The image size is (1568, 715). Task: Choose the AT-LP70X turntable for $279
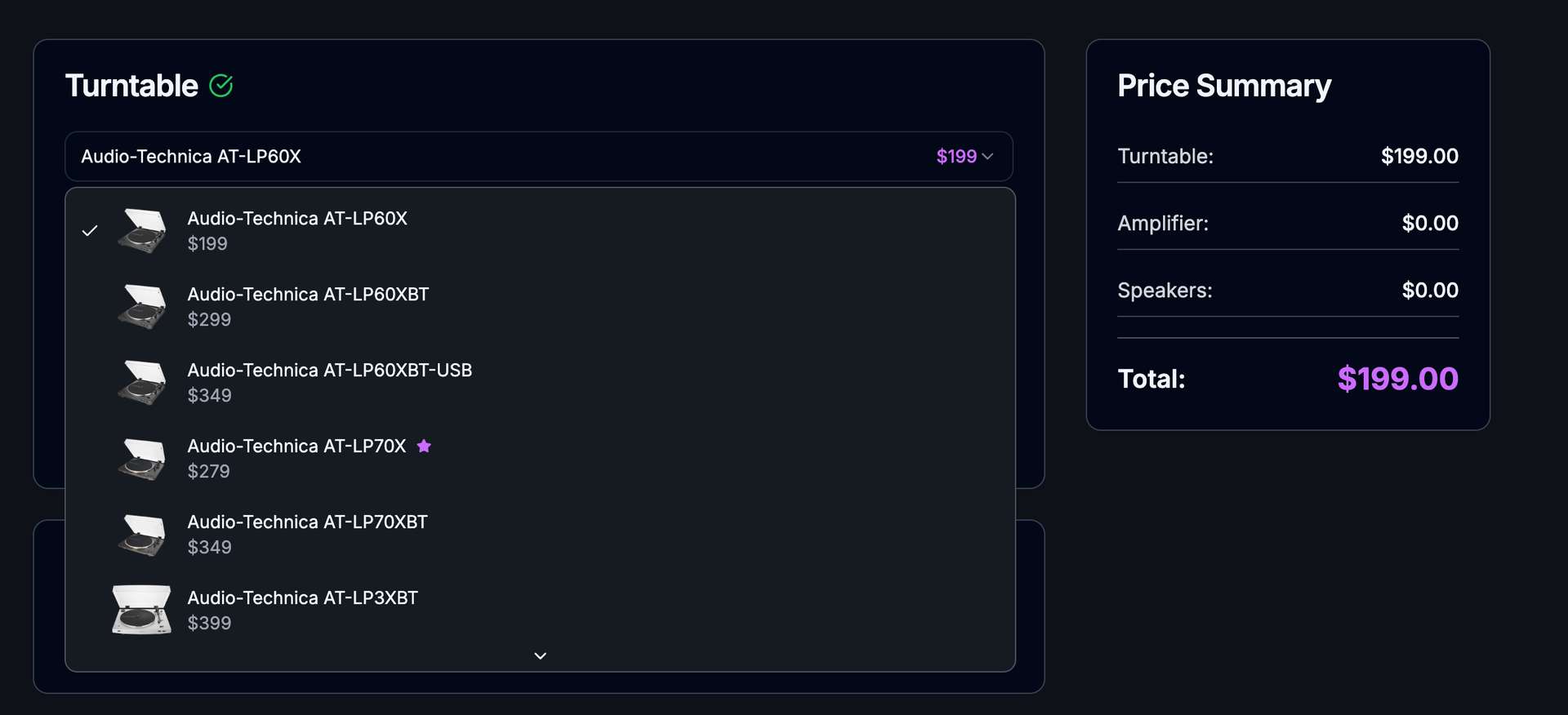point(297,458)
